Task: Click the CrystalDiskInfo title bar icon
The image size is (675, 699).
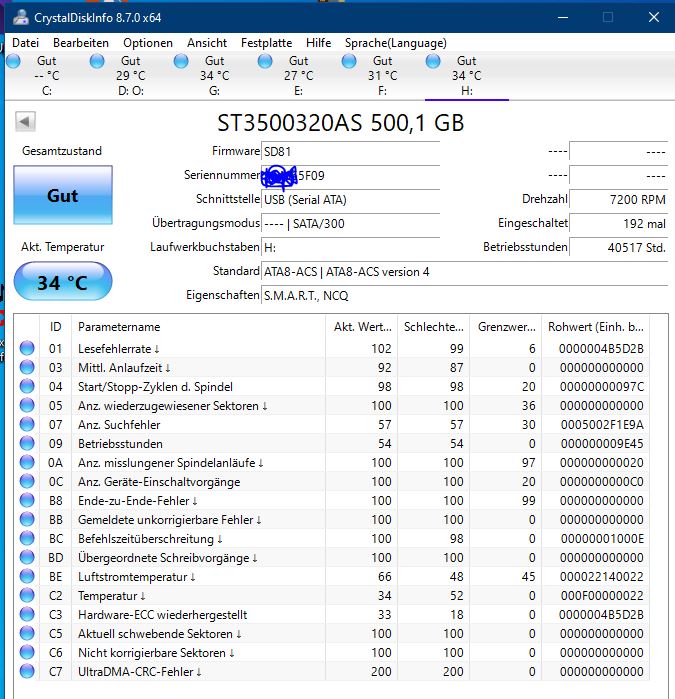Action: [x=21, y=17]
